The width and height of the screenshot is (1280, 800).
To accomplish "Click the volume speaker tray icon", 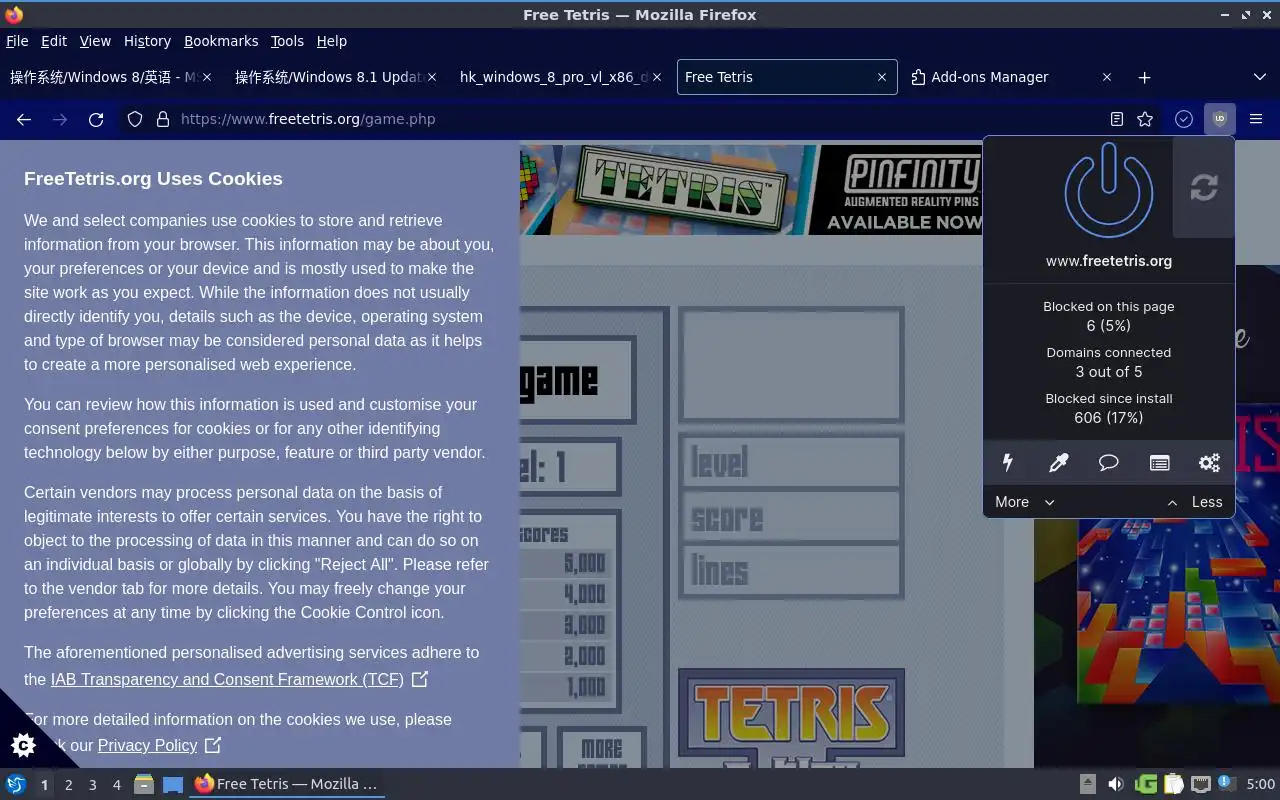I will [x=1115, y=784].
